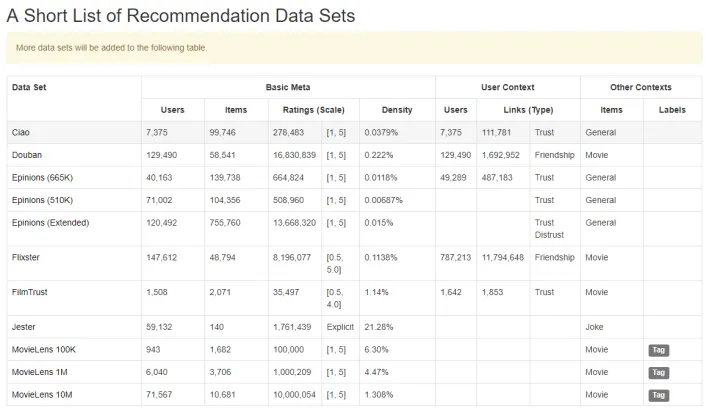Select the Epinions (665K) data set name
This screenshot has height=414, width=720.
pos(44,177)
